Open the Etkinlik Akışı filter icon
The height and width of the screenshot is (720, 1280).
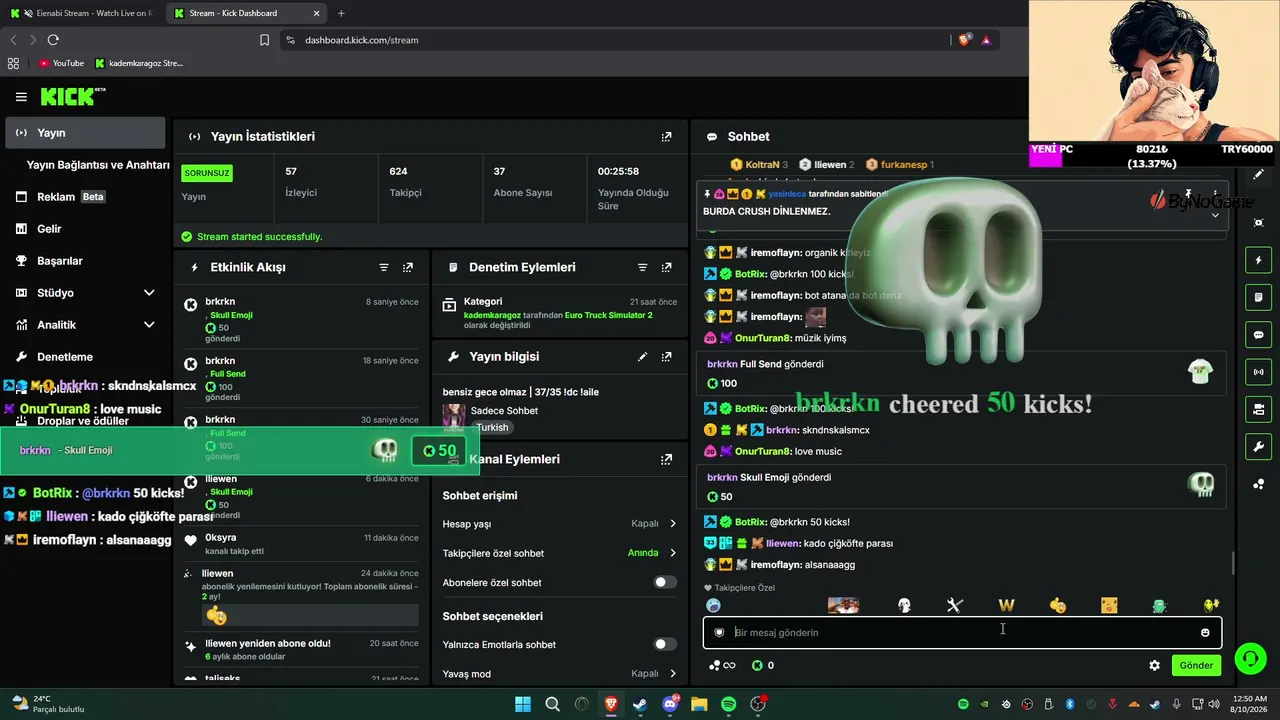click(x=384, y=267)
